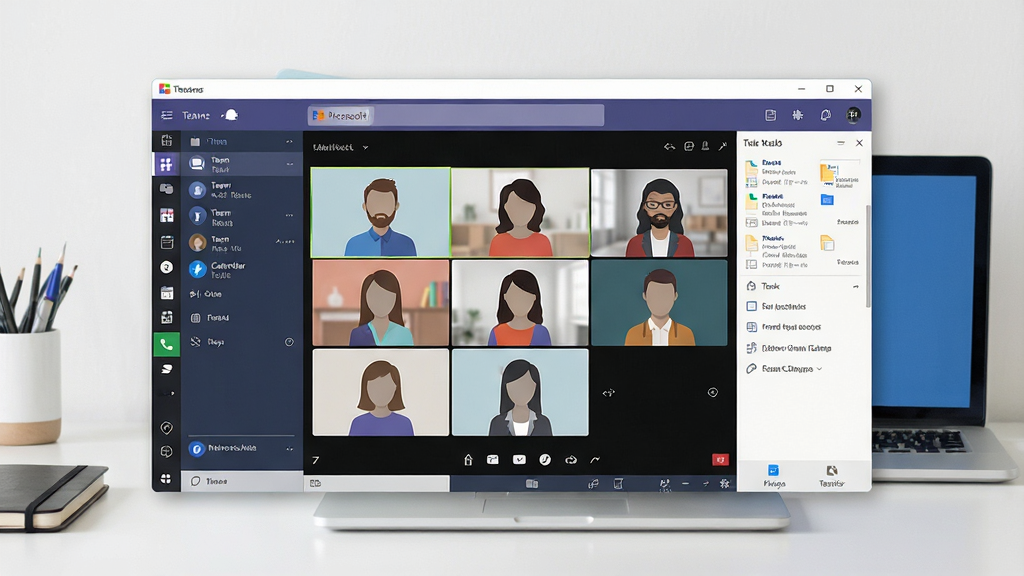This screenshot has width=1024, height=576.
Task: Click the reply arrows icon above video grid
Action: click(x=669, y=146)
